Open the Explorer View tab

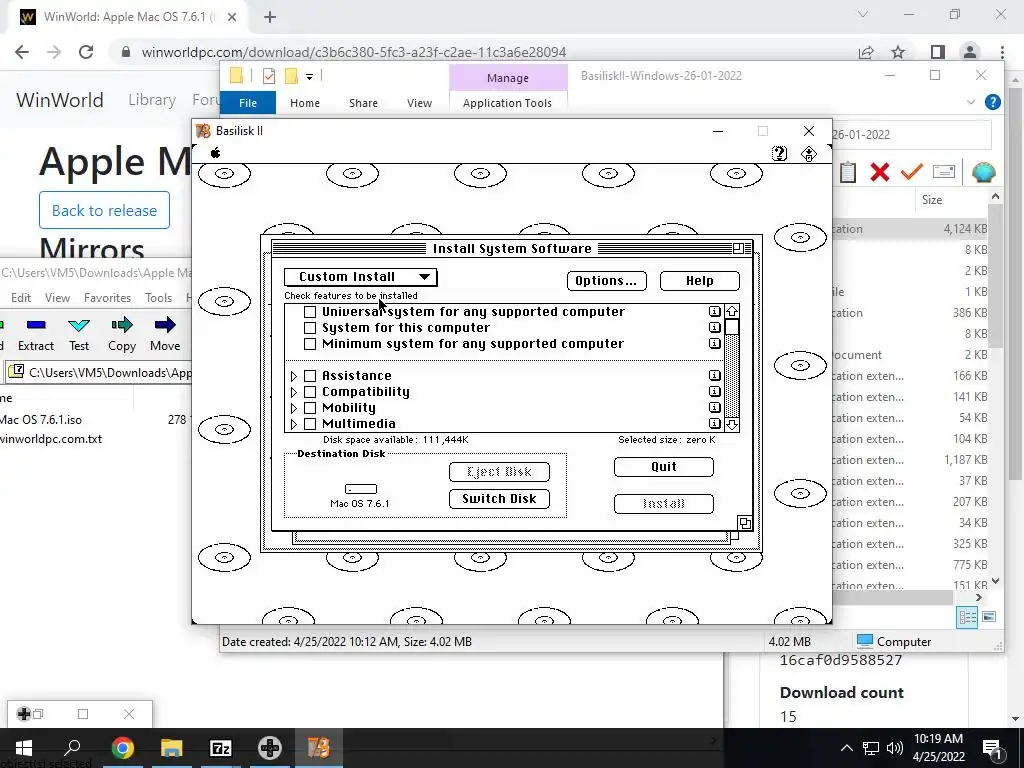tap(419, 103)
